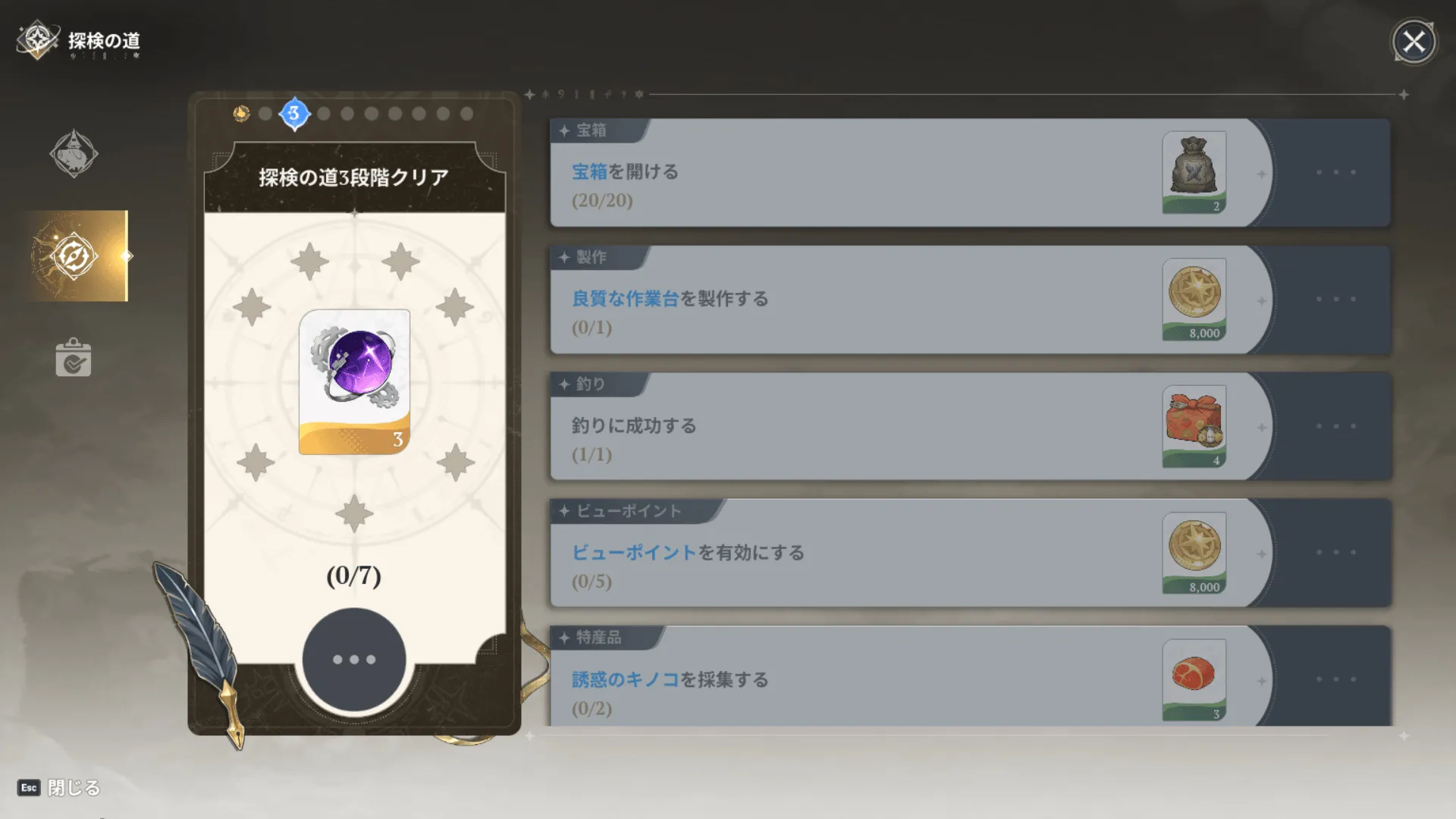Click the gold coin reward for ビューポイント
1456x819 pixels.
[x=1194, y=554]
